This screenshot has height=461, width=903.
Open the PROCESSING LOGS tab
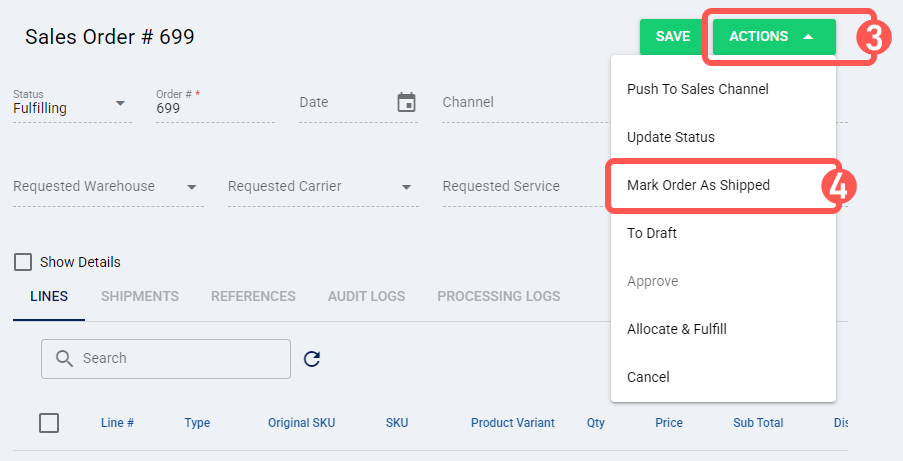[x=499, y=296]
